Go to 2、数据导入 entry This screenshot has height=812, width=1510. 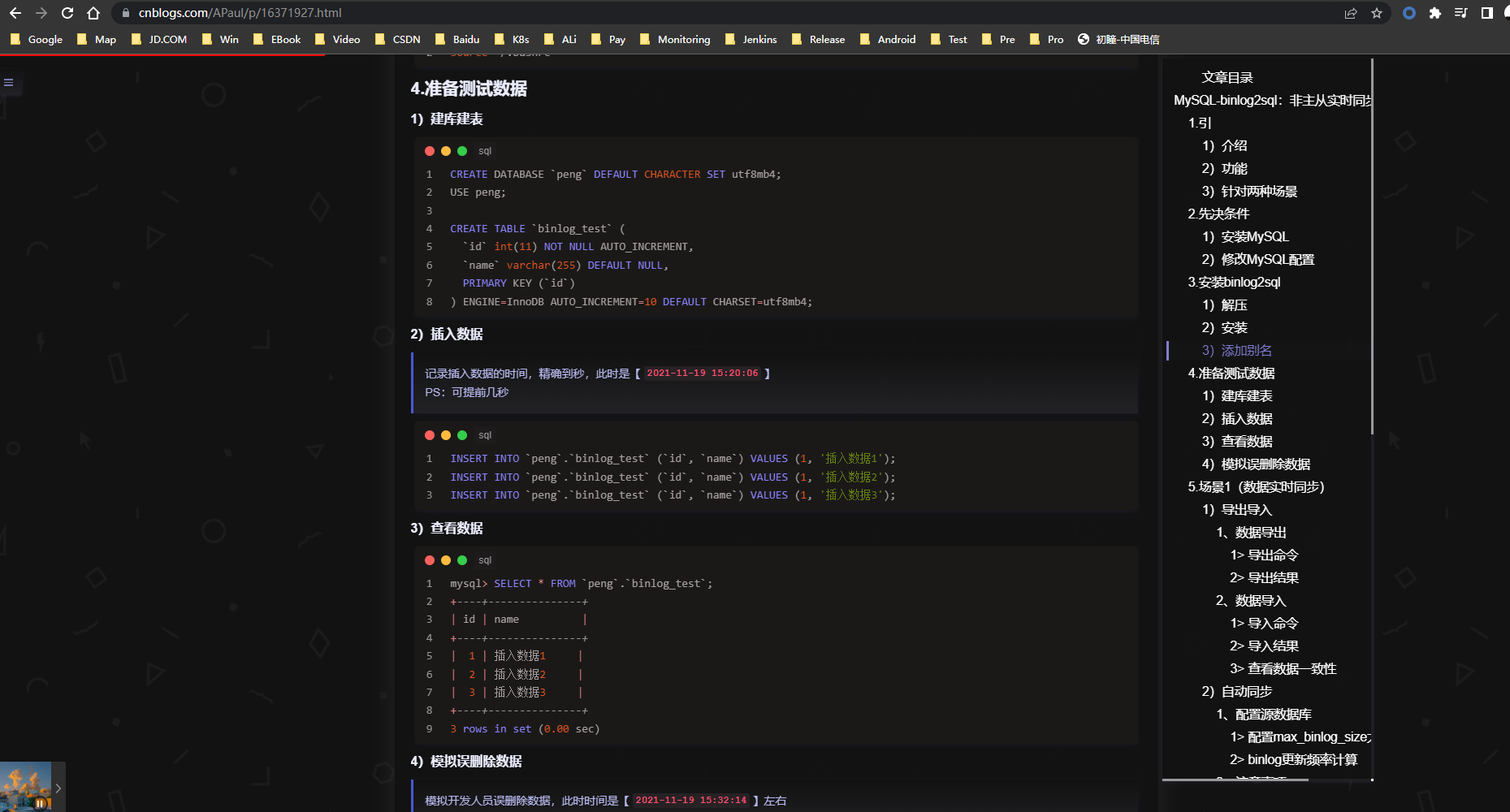click(x=1251, y=600)
